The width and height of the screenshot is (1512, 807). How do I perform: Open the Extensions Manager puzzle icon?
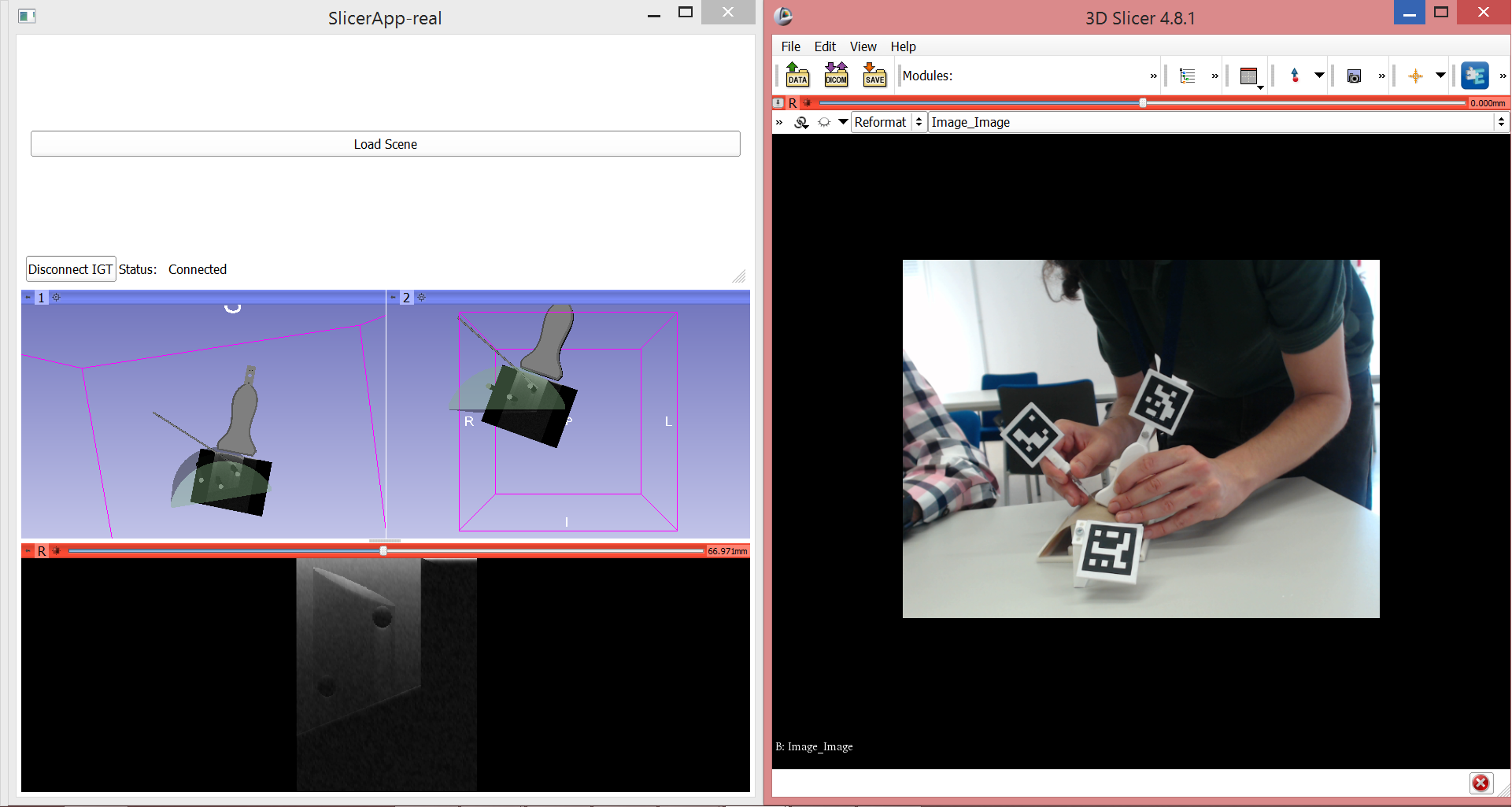1474,76
